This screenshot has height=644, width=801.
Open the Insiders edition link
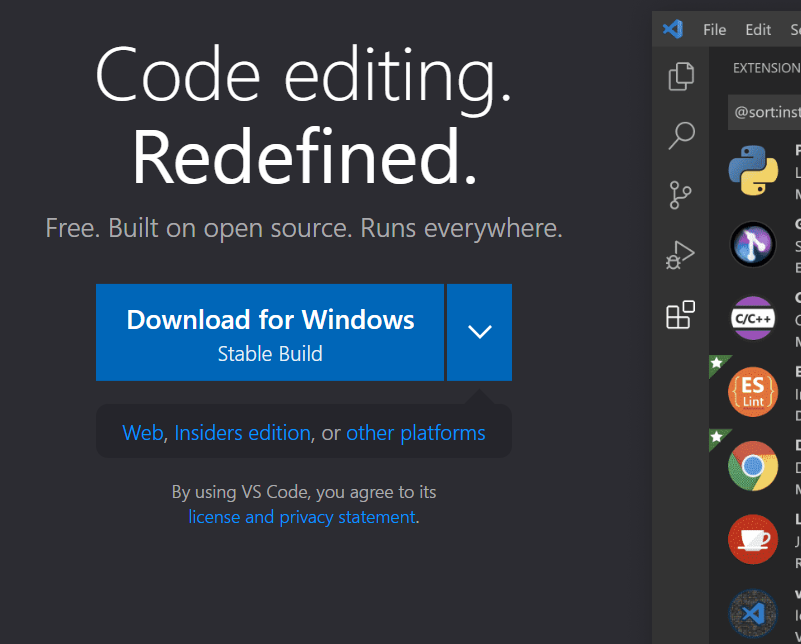(x=243, y=433)
